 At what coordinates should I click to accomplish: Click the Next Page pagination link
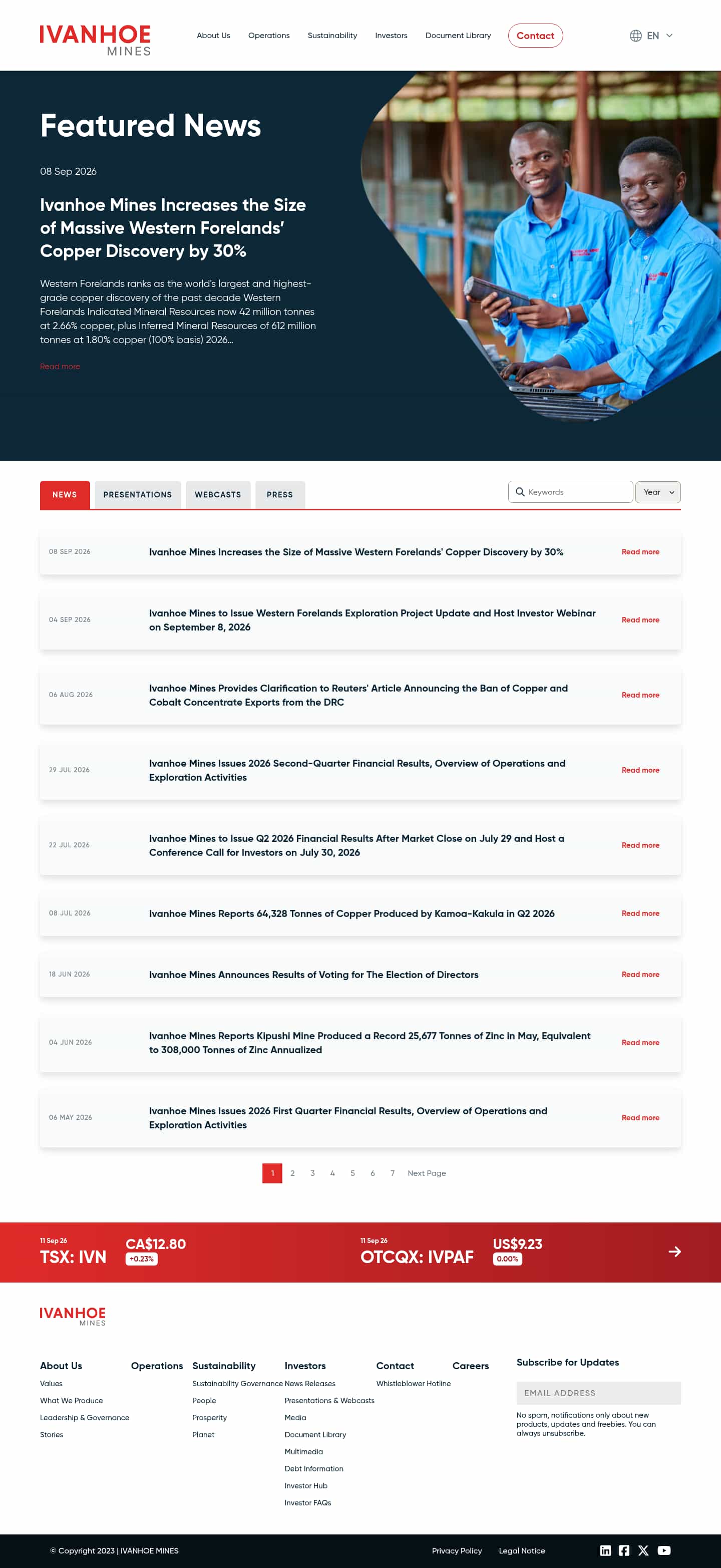coord(427,1173)
